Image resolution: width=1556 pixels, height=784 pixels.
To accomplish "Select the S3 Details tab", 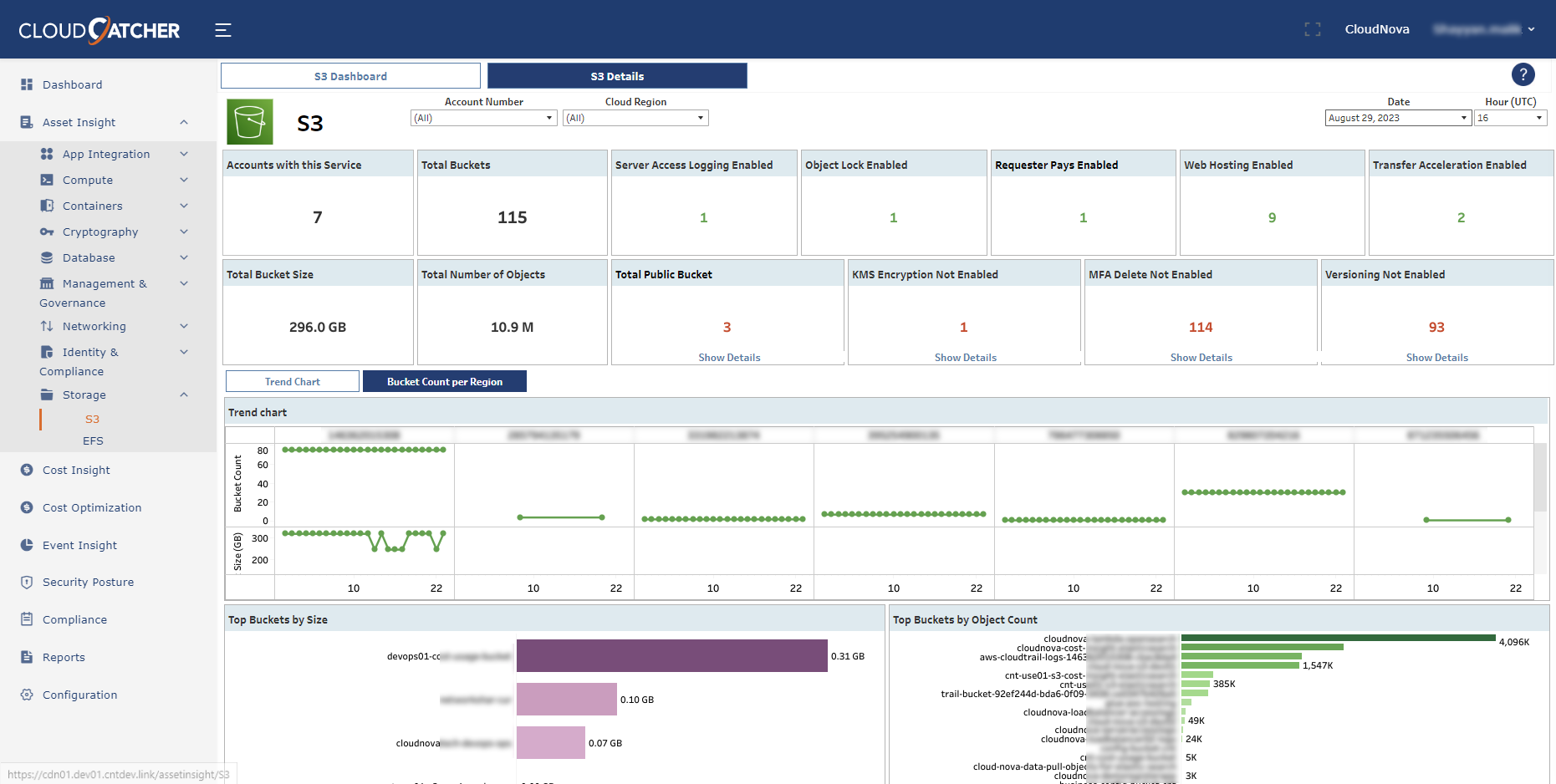I will [617, 76].
